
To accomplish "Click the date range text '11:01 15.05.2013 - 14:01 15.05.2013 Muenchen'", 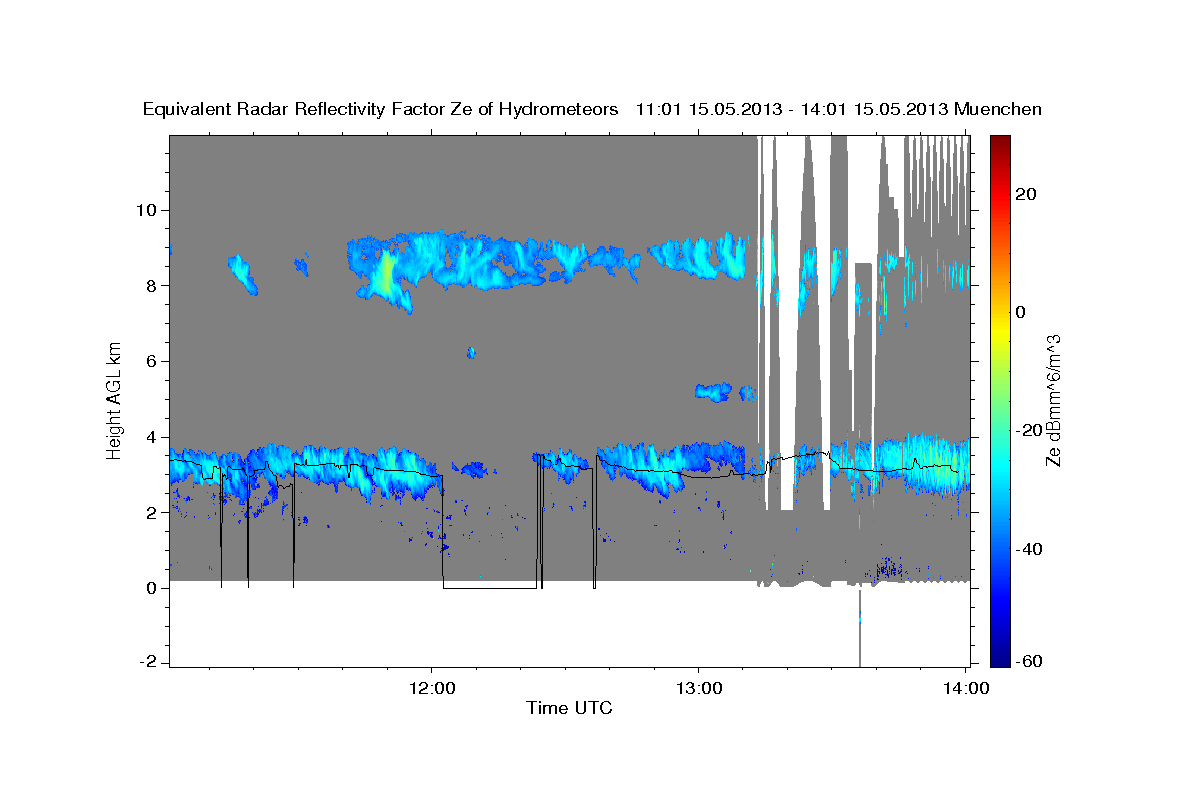I will click(x=839, y=110).
